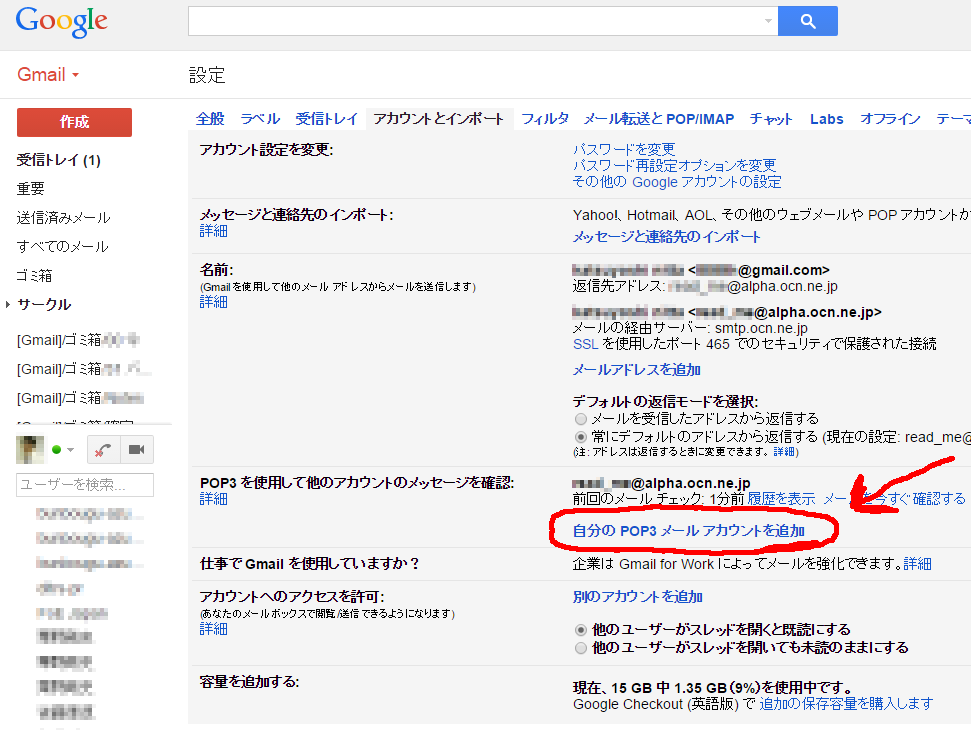
Task: Open 送信済みメール folder
Action: pyautogui.click(x=63, y=217)
